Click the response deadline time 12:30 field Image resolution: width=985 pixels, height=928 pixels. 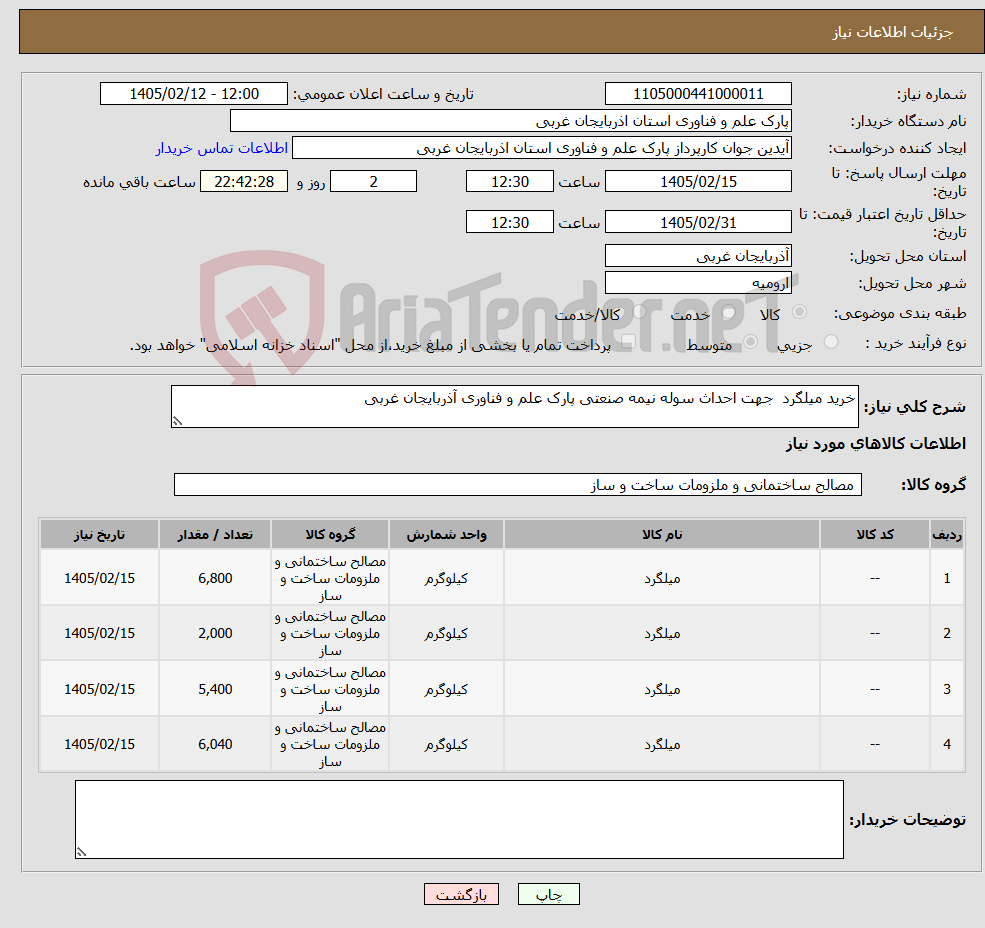509,182
